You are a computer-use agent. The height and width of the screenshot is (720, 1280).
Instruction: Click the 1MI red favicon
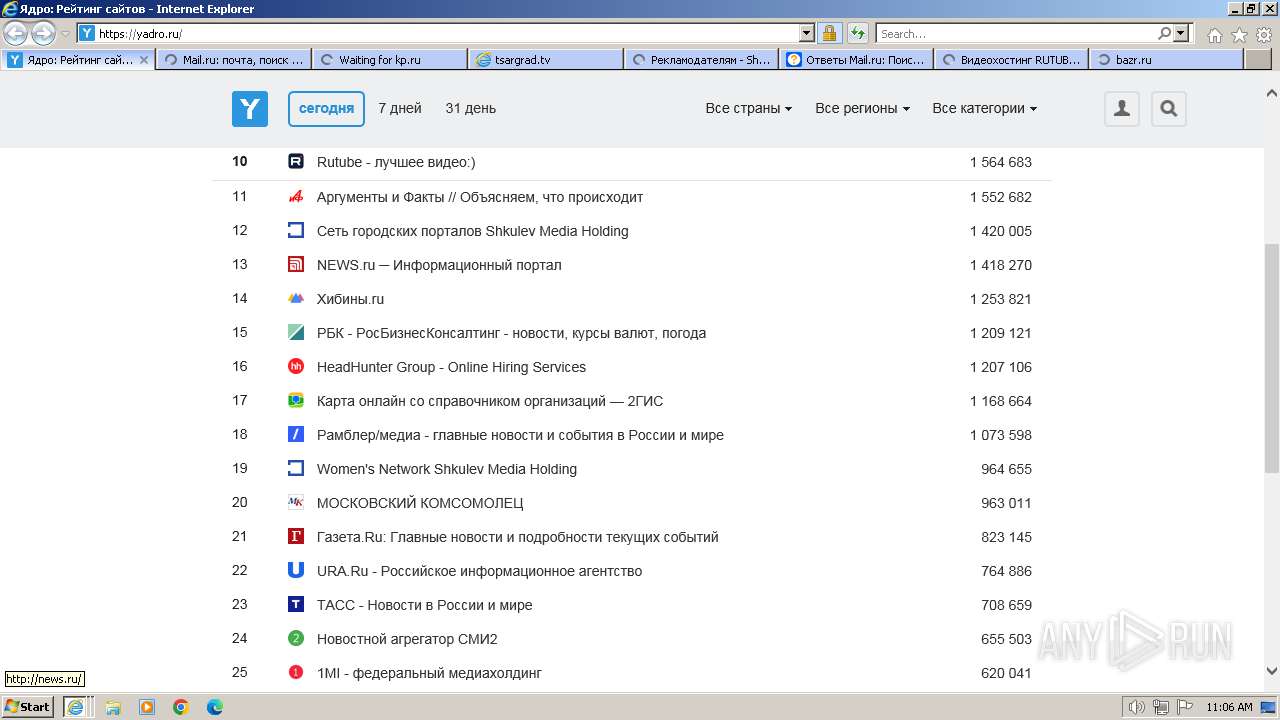296,672
